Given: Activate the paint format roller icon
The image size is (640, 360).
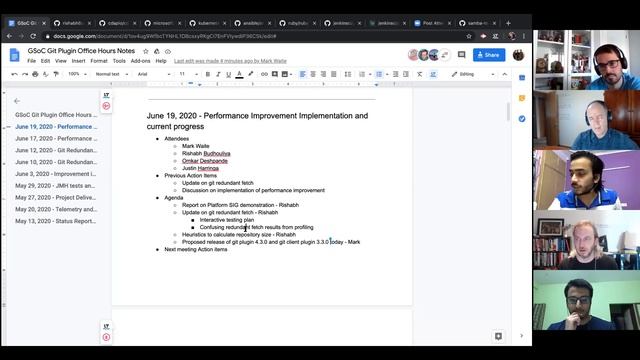Looking at the screenshot, I should [56, 74].
